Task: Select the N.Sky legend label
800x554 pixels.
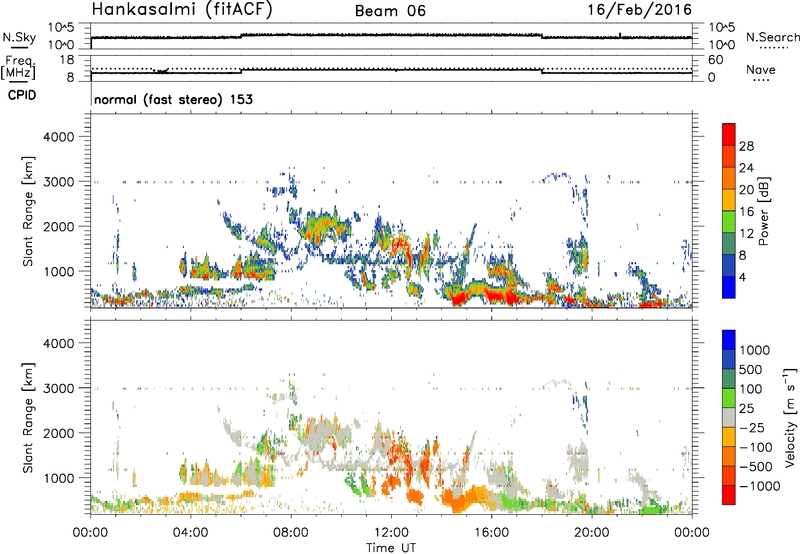Action: tap(19, 37)
